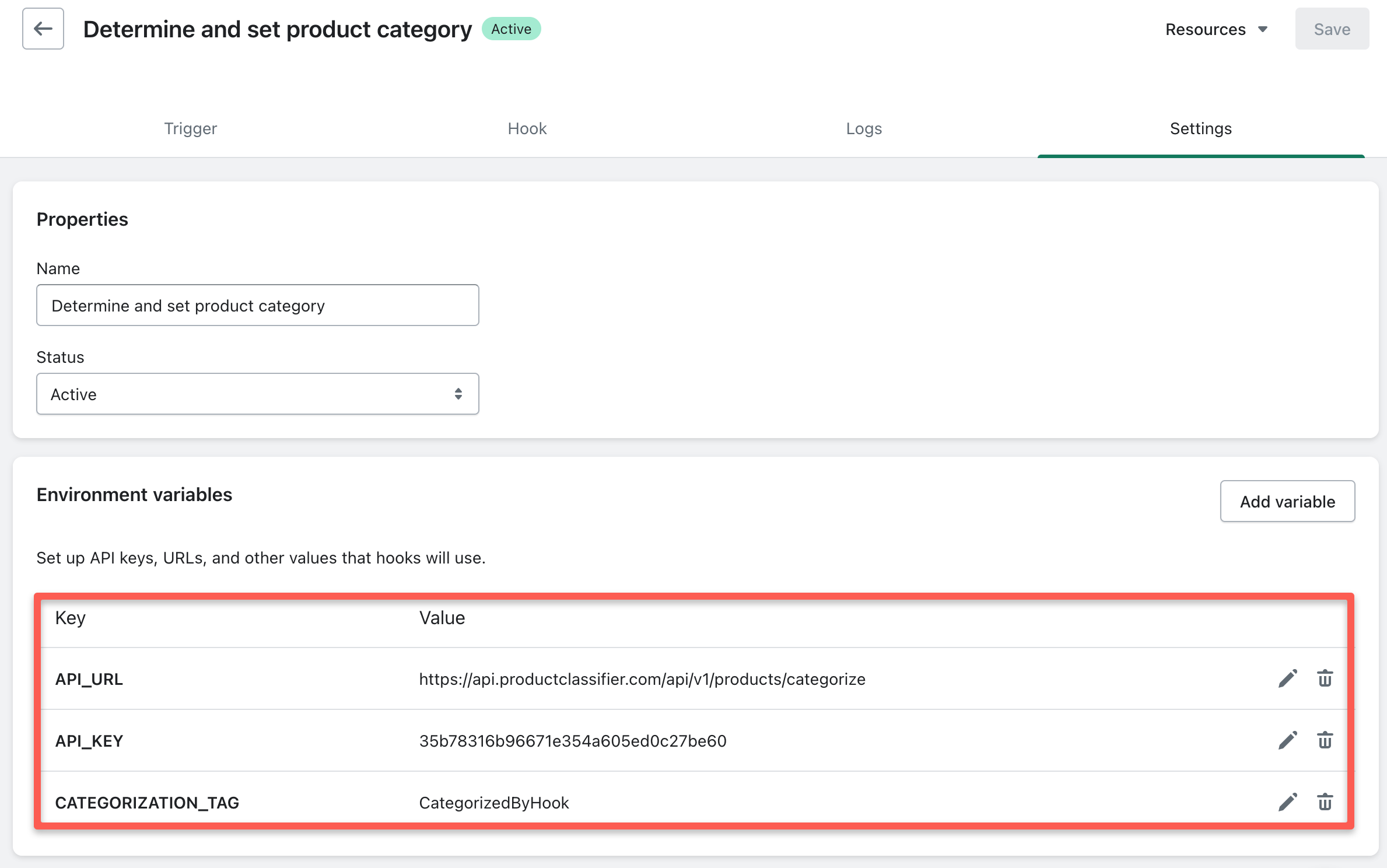Edit the CATEGORIZATION_TAG variable pencil icon
This screenshot has height=868, width=1387.
click(1287, 802)
